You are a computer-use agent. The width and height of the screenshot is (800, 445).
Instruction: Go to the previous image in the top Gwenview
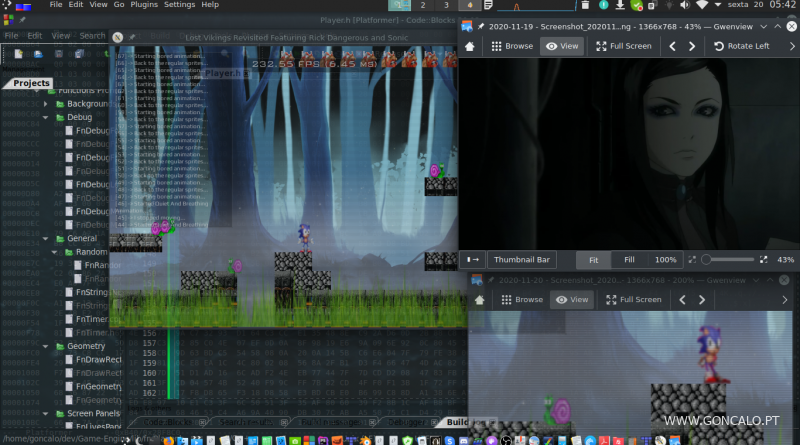pyautogui.click(x=672, y=46)
